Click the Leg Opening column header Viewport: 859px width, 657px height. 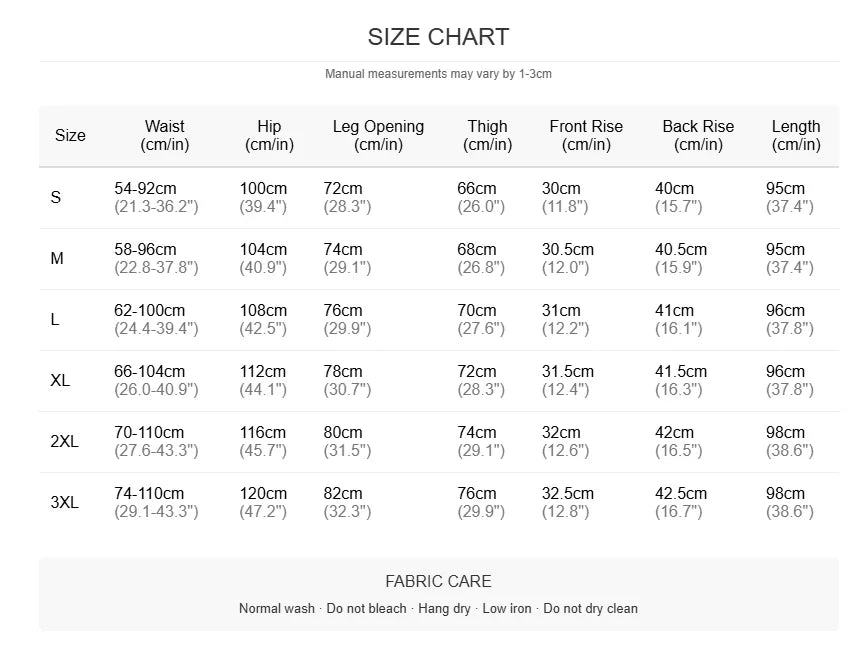[x=378, y=135]
